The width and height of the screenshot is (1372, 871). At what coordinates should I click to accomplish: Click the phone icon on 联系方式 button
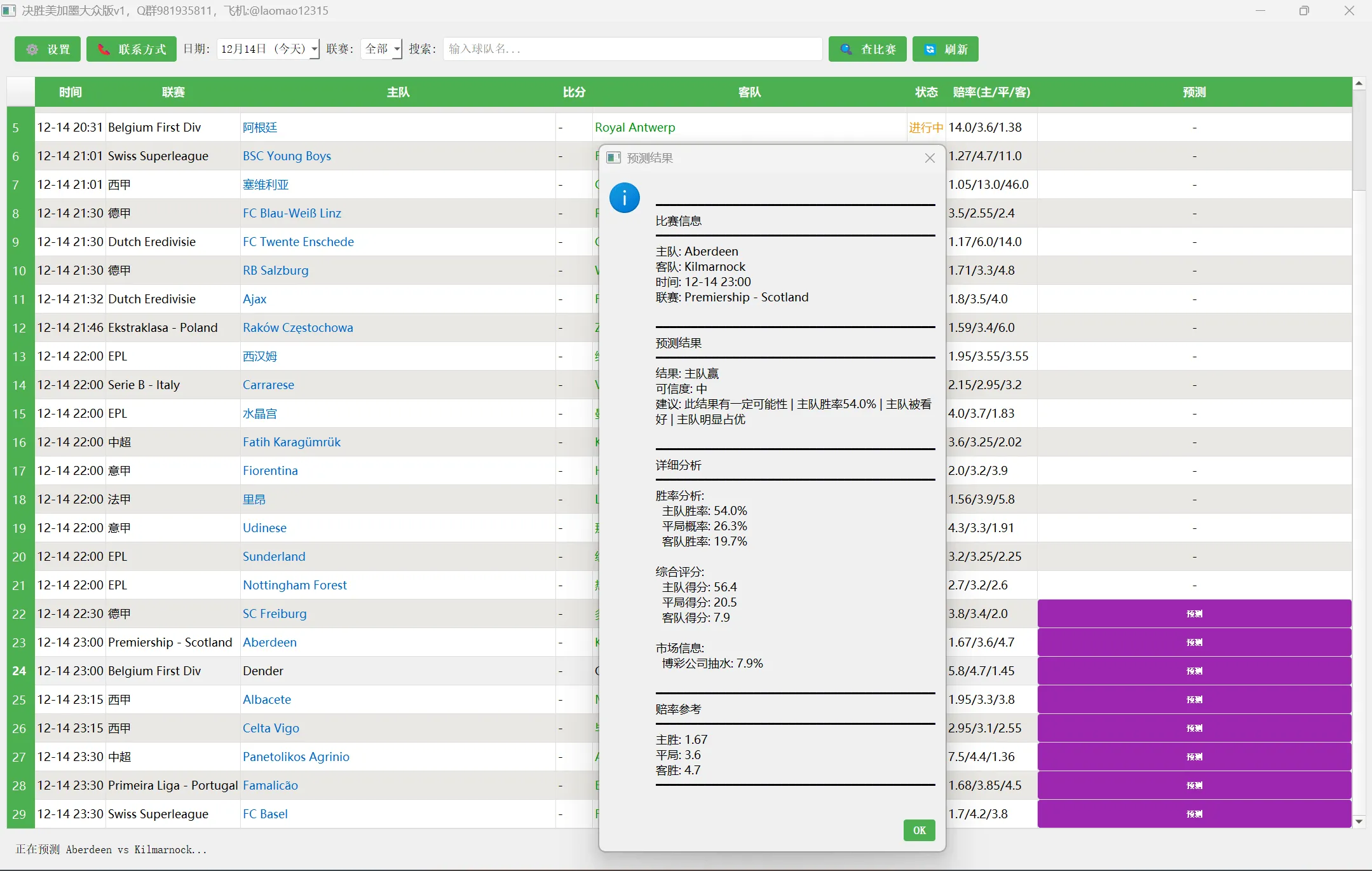pyautogui.click(x=104, y=50)
